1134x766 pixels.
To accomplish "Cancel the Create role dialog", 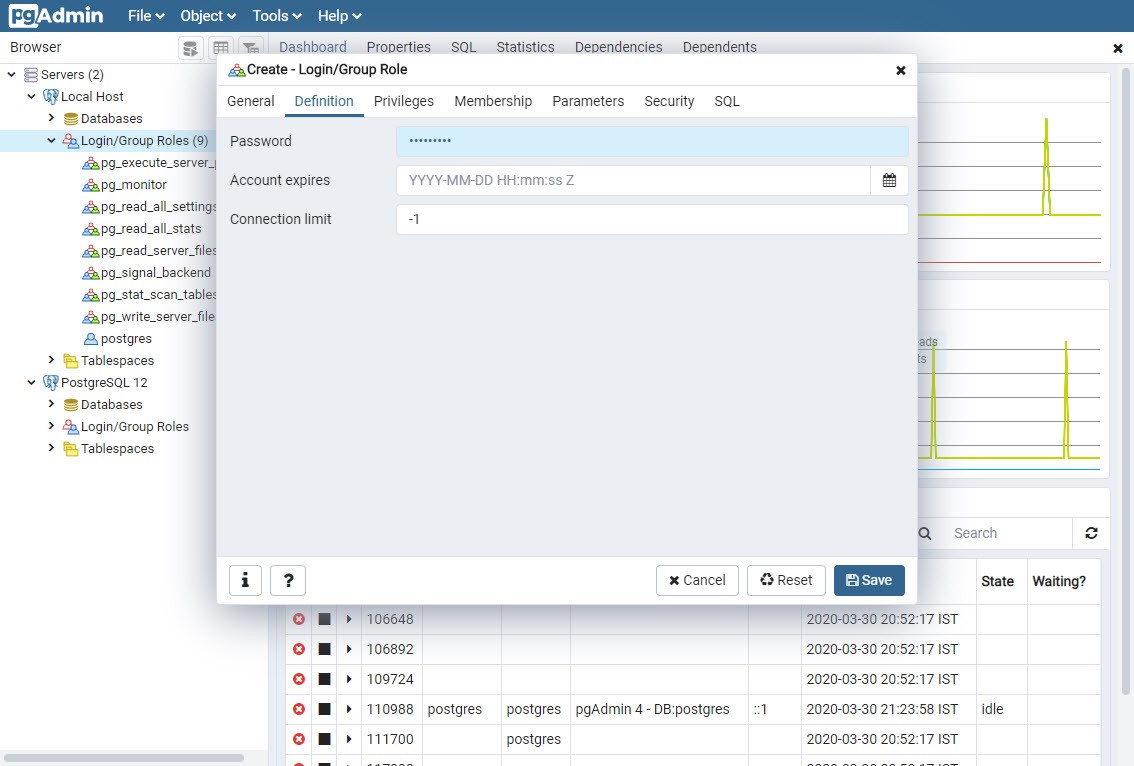I will 697,580.
